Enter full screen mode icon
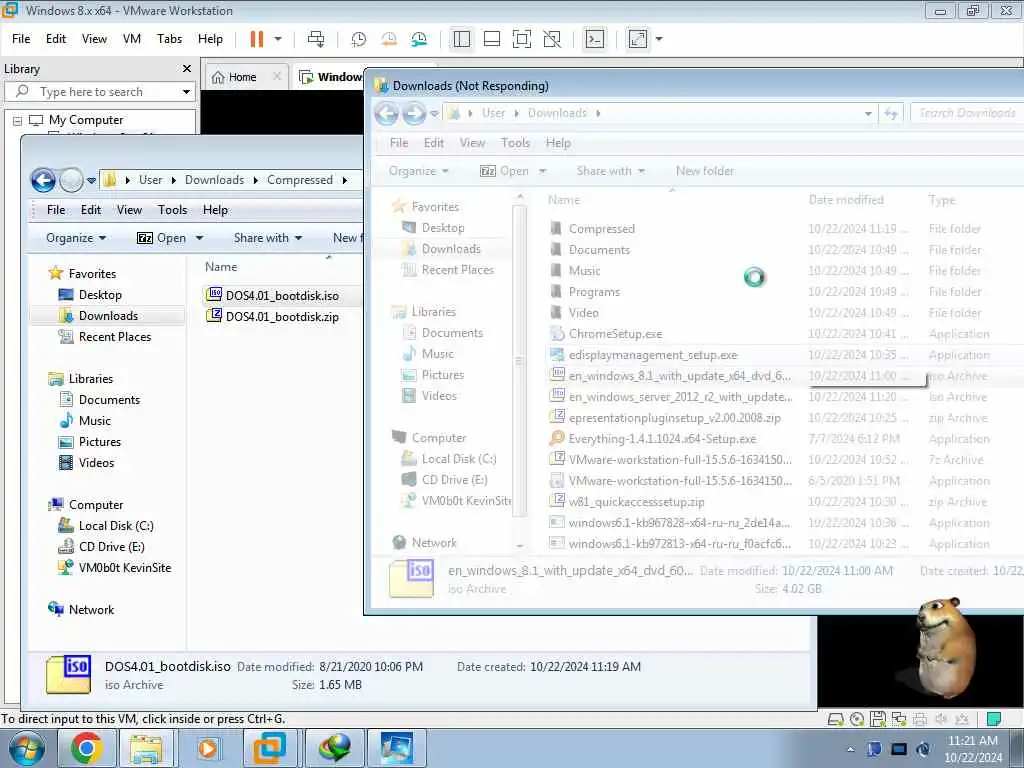The width and height of the screenshot is (1024, 768). pos(522,39)
